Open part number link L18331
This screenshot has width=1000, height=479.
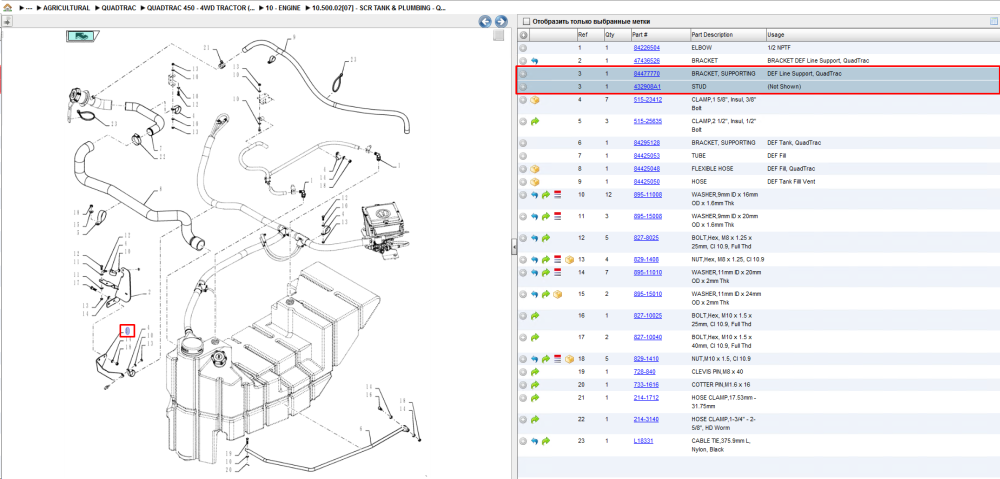[642, 441]
